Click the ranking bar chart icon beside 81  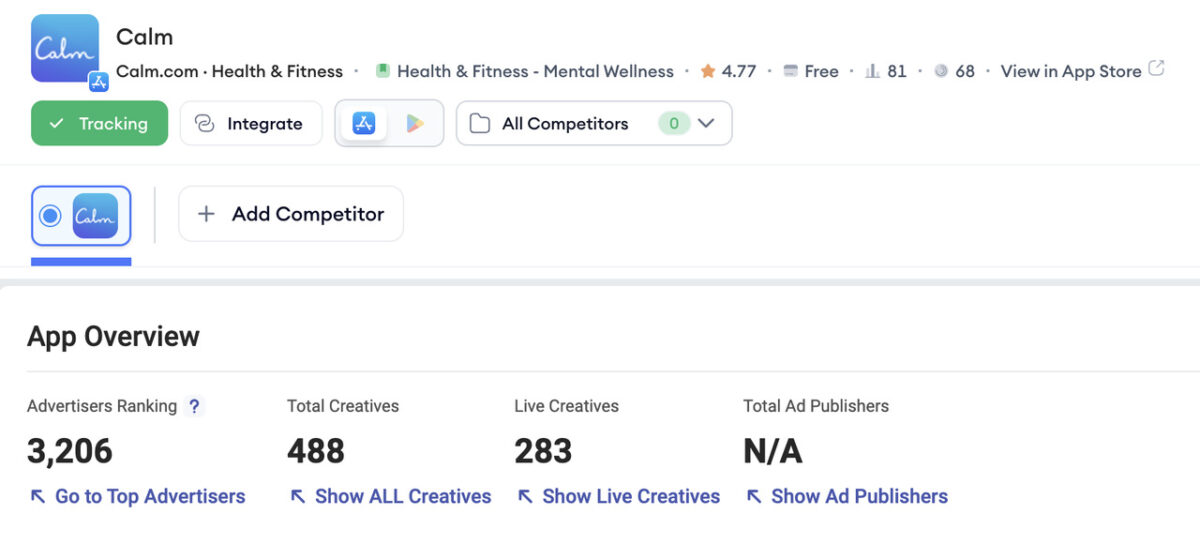tap(872, 71)
